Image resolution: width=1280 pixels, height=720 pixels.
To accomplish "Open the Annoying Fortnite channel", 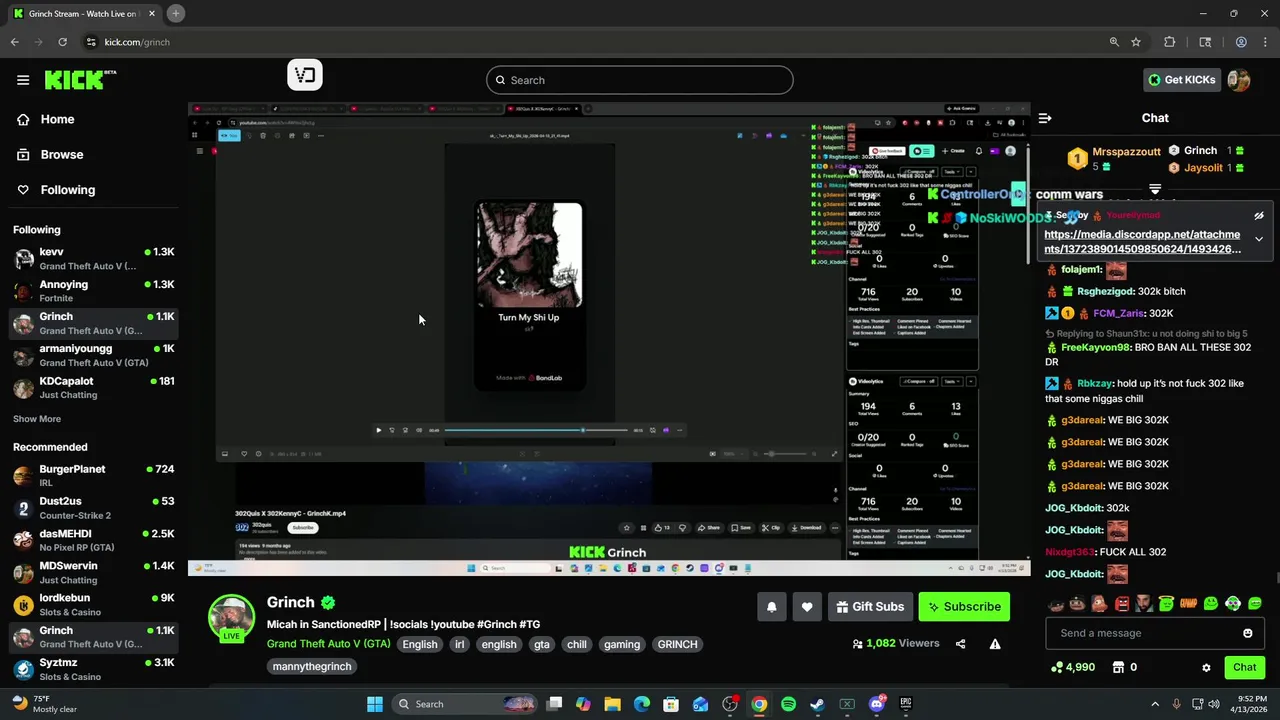I will [x=93, y=291].
